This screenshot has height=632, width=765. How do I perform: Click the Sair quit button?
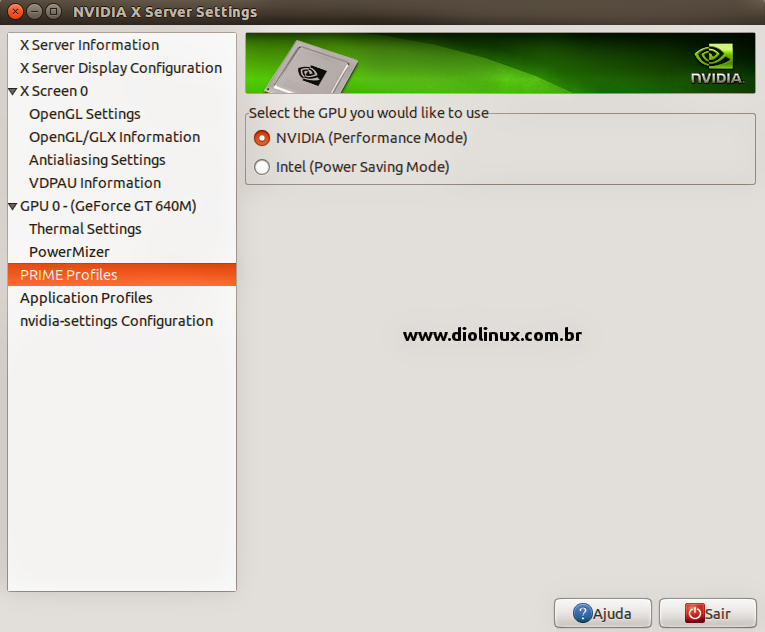coord(707,613)
